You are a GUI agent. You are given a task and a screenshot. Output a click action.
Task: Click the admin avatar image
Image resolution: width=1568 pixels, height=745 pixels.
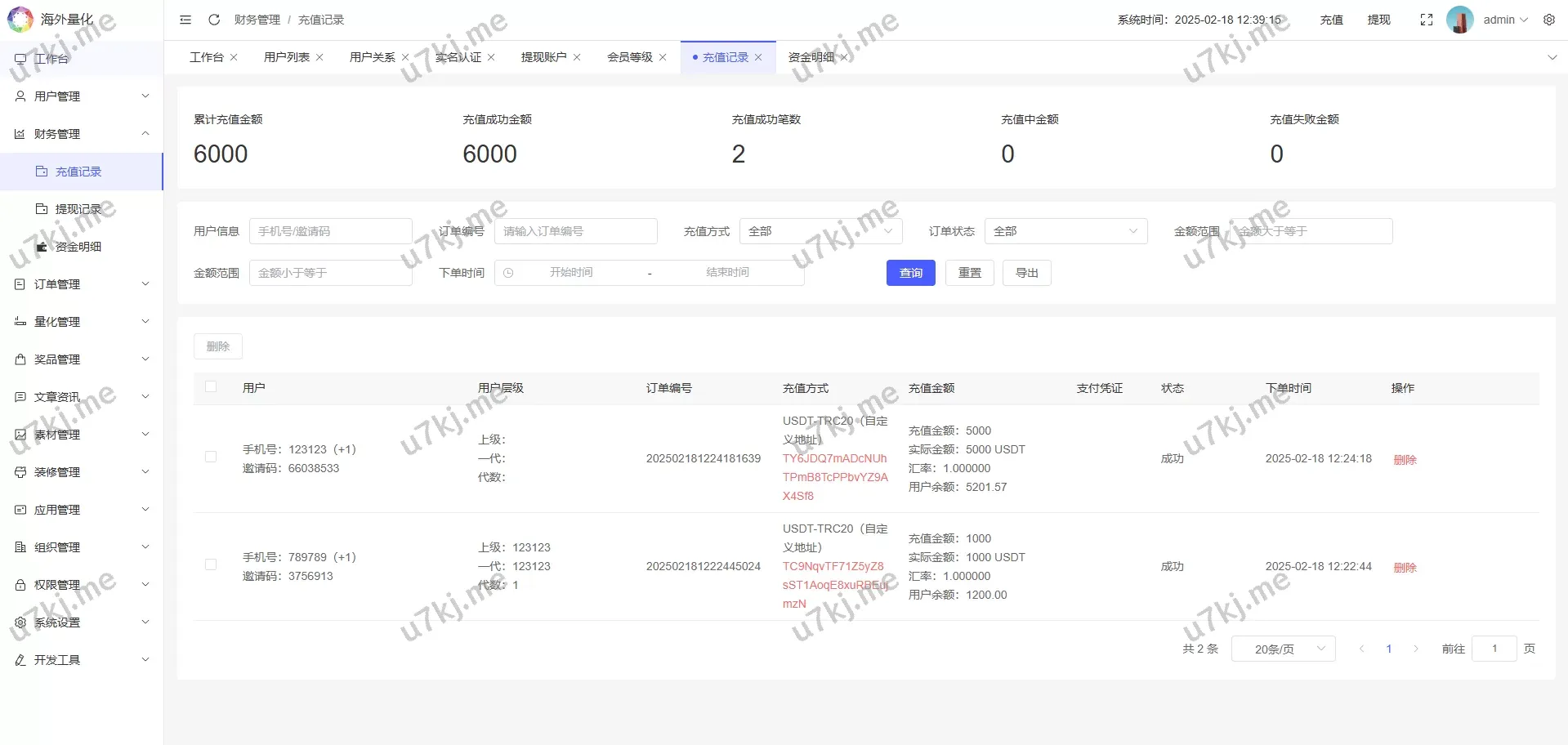pos(1459,20)
